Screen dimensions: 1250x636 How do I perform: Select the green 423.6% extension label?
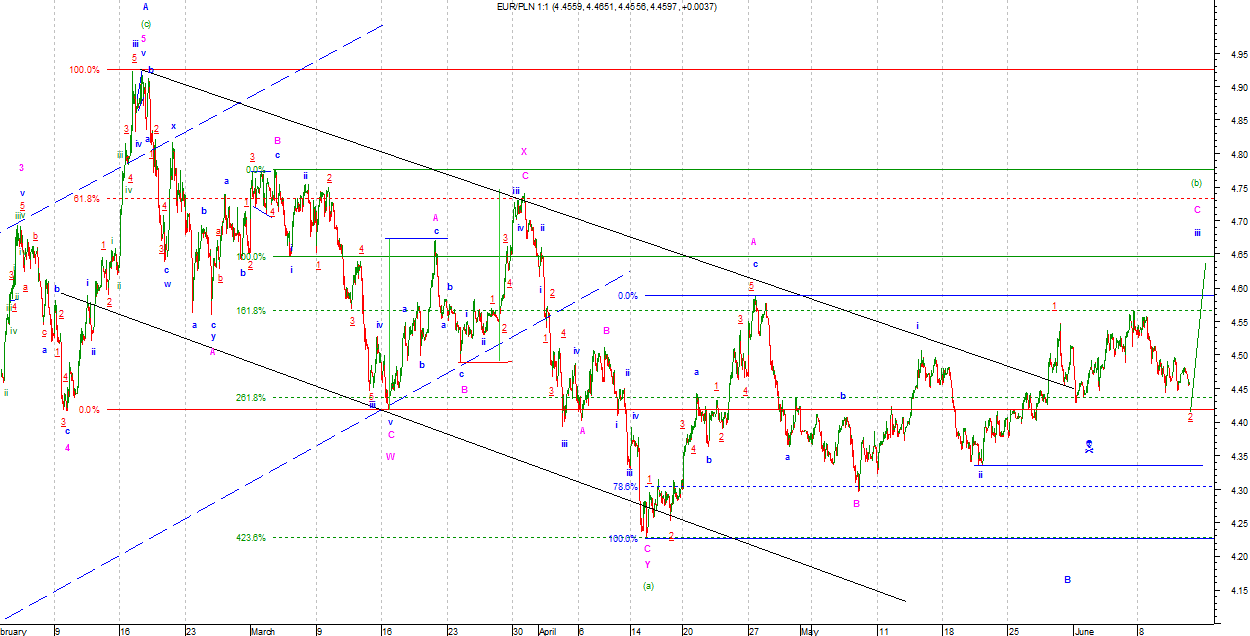pyautogui.click(x=250, y=538)
